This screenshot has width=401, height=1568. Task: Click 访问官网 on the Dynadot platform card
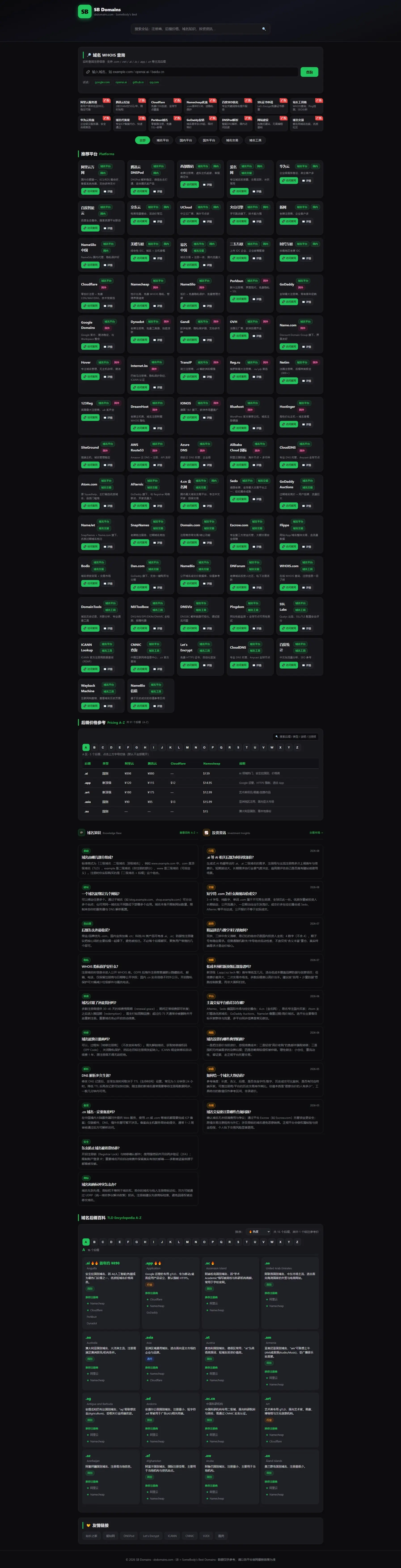coord(140,340)
